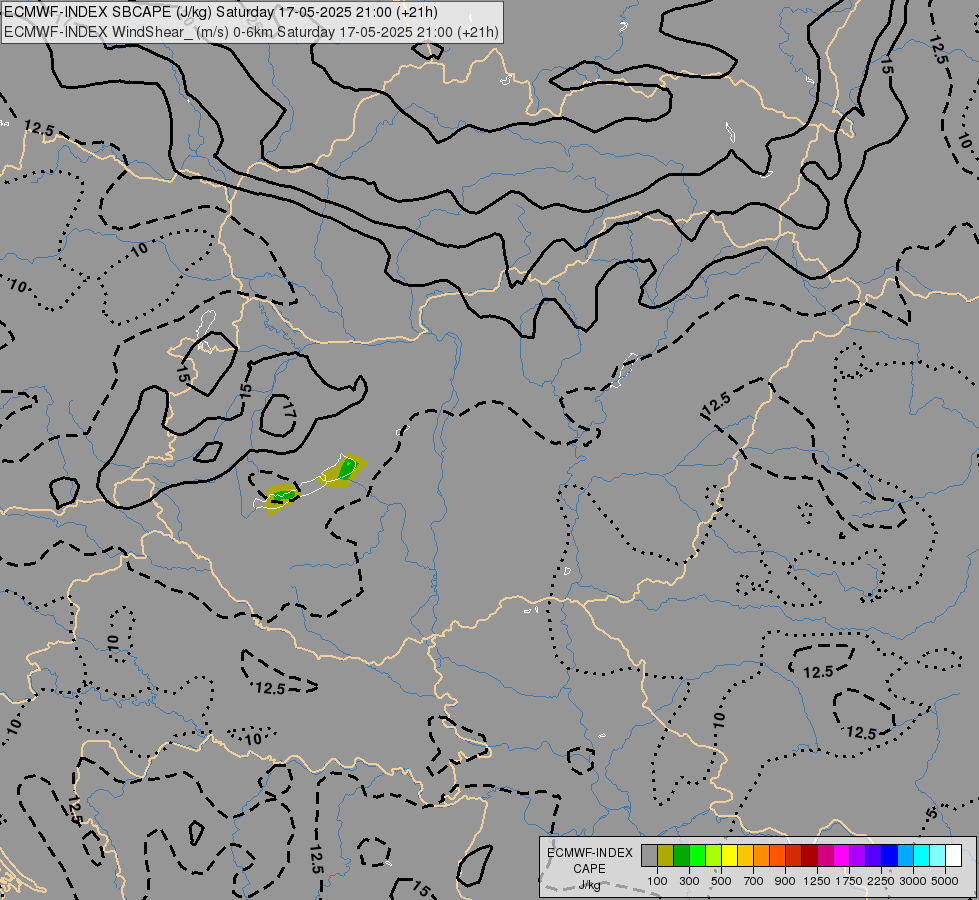Click the orange-red swatch left of 900
The width and height of the screenshot is (979, 900).
click(x=777, y=856)
